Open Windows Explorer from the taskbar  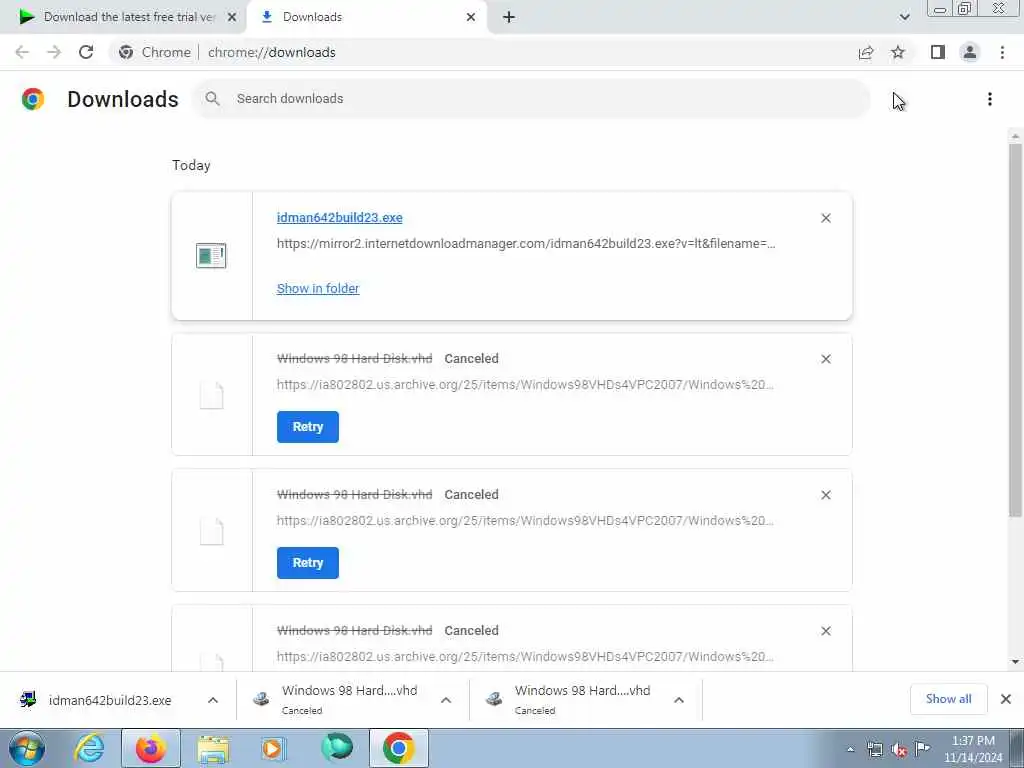pos(213,748)
